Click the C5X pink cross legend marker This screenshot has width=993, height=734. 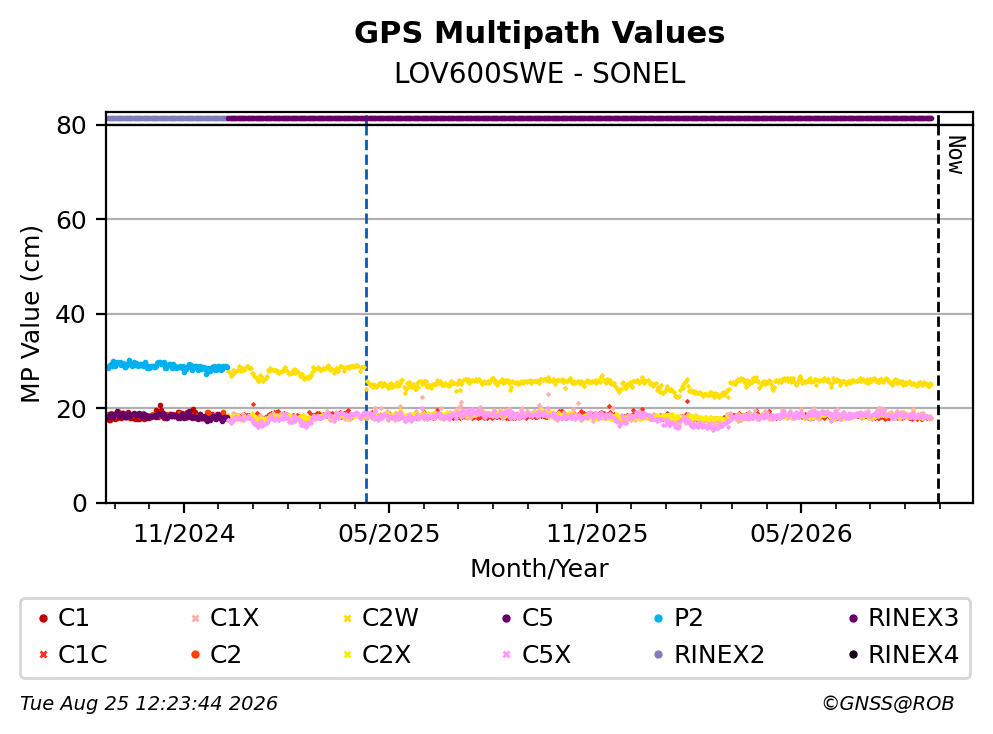[x=506, y=654]
